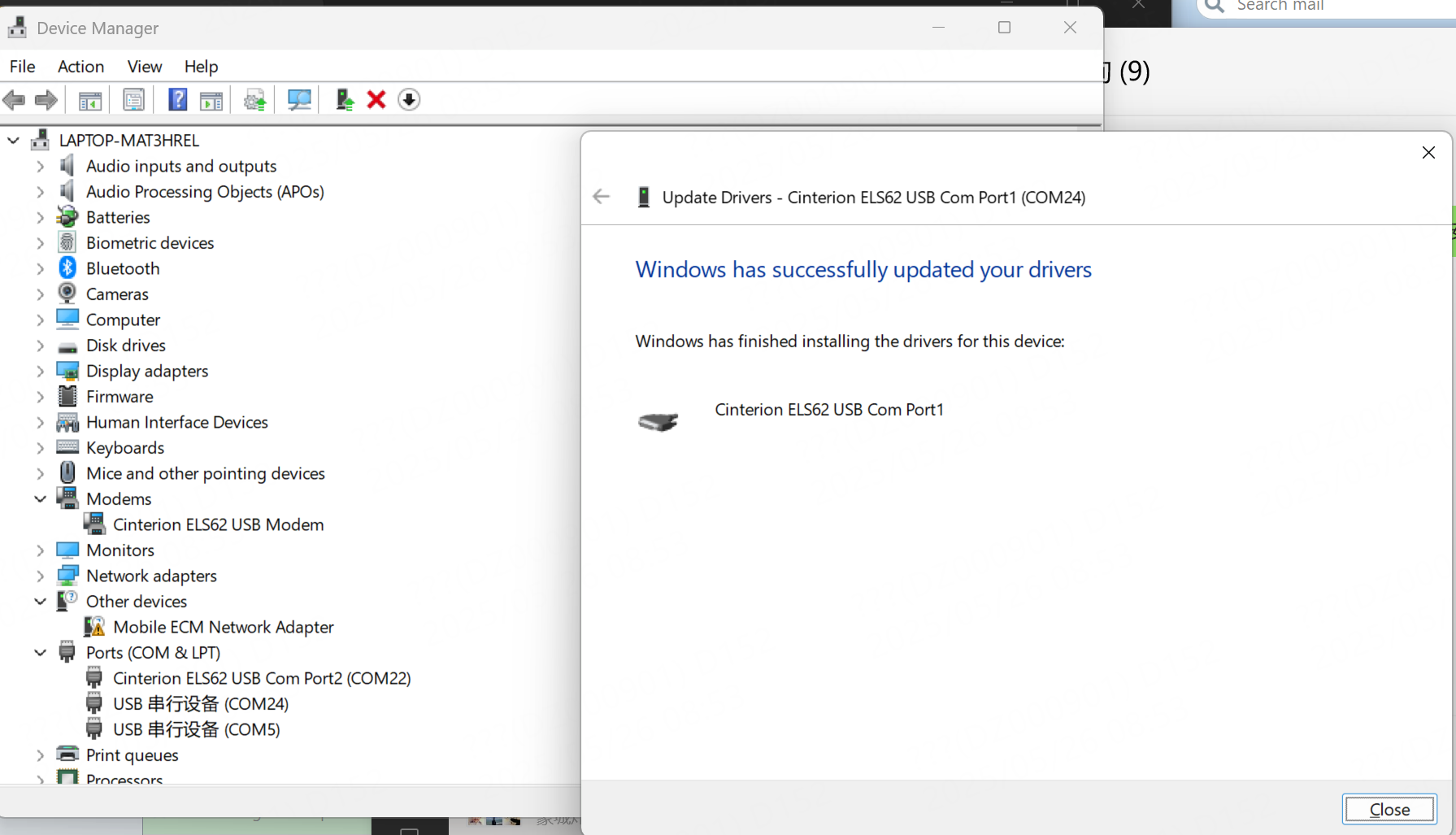Click the Back arrow toolbar icon
The height and width of the screenshot is (835, 1456).
tap(14, 100)
